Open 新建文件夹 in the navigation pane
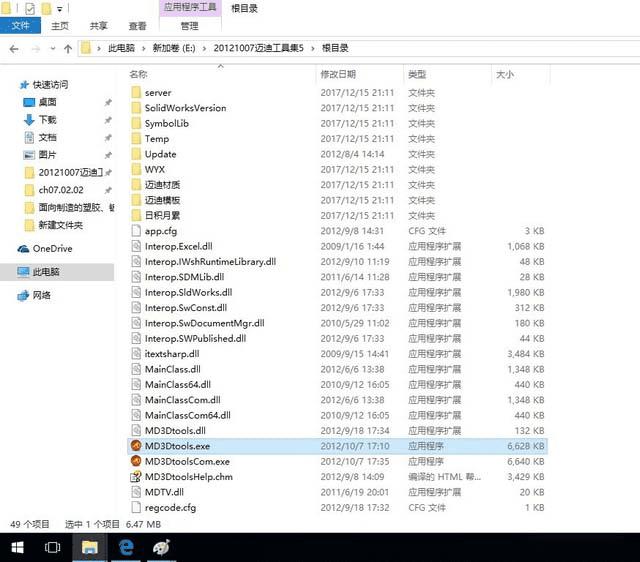Image resolution: width=640 pixels, height=562 pixels. 60,225
